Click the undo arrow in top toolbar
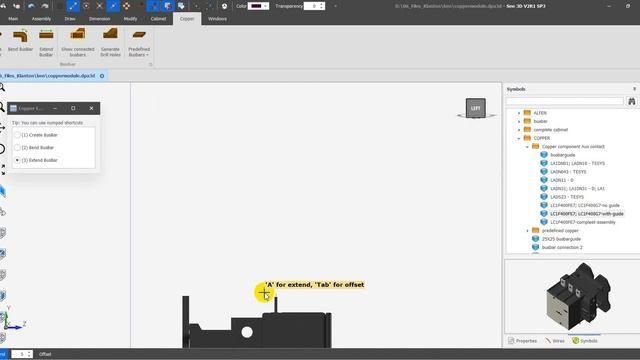640x360 pixels. pyautogui.click(x=31, y=6)
